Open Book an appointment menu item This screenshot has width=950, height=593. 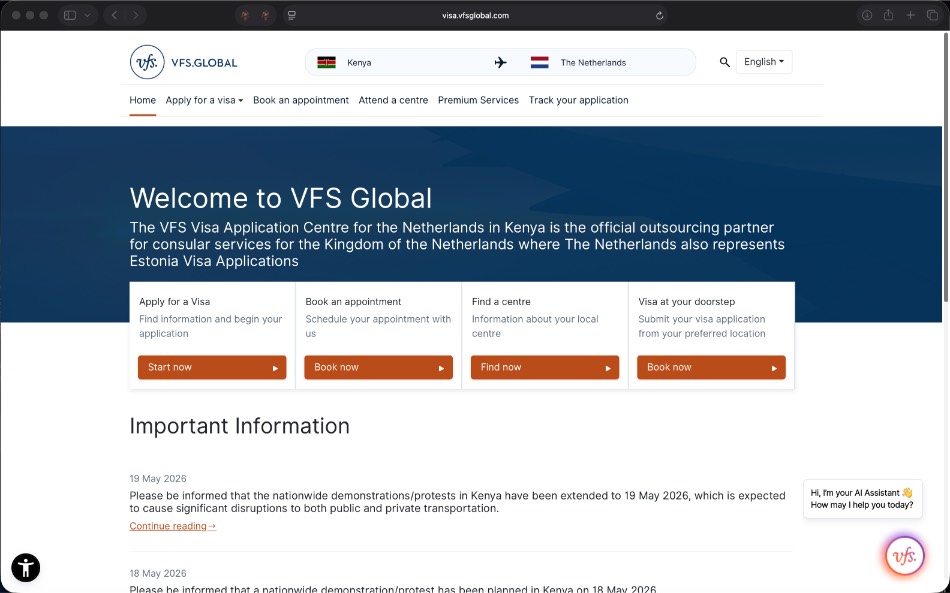301,100
